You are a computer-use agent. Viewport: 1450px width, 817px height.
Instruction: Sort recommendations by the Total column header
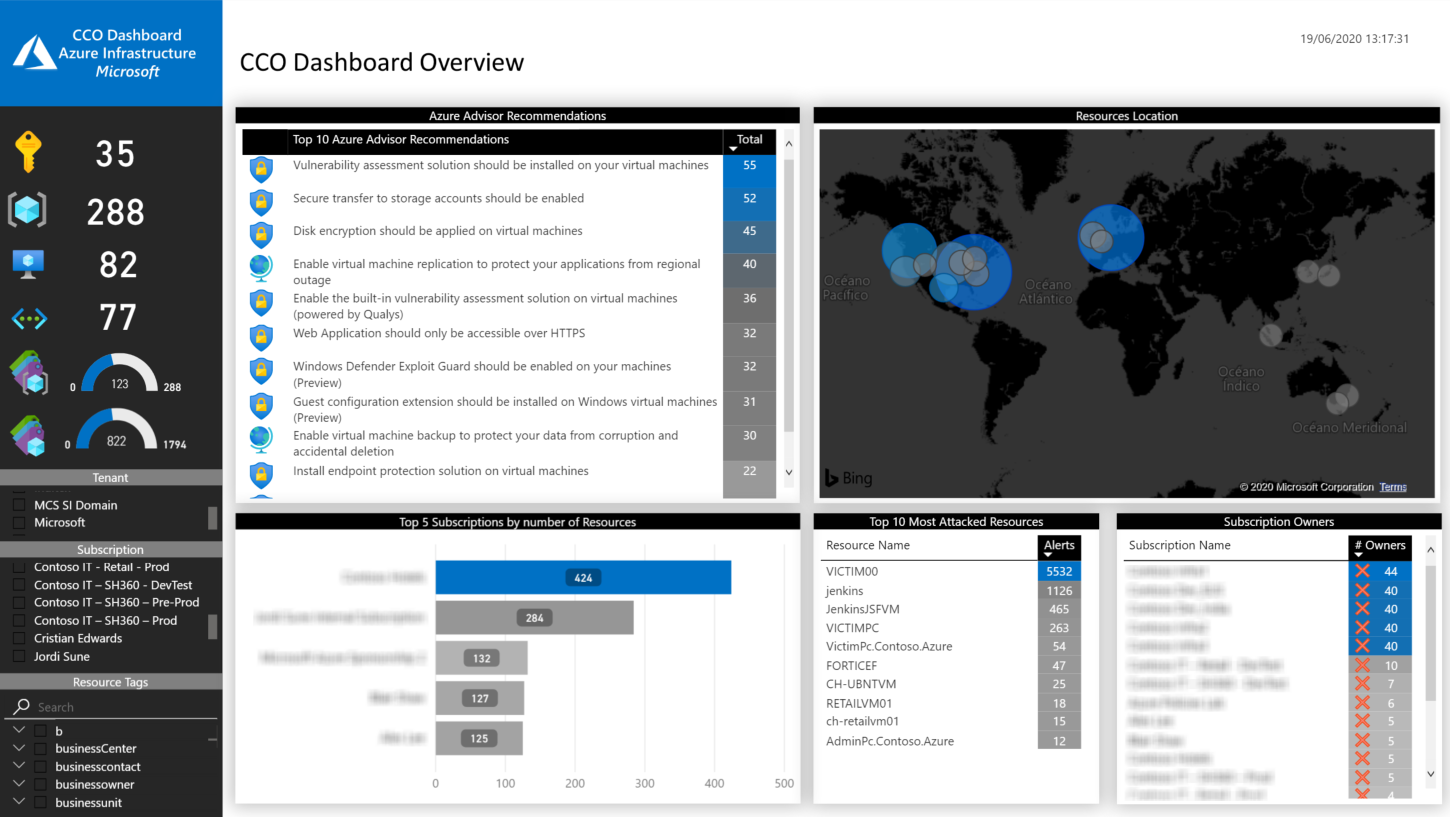pyautogui.click(x=749, y=141)
